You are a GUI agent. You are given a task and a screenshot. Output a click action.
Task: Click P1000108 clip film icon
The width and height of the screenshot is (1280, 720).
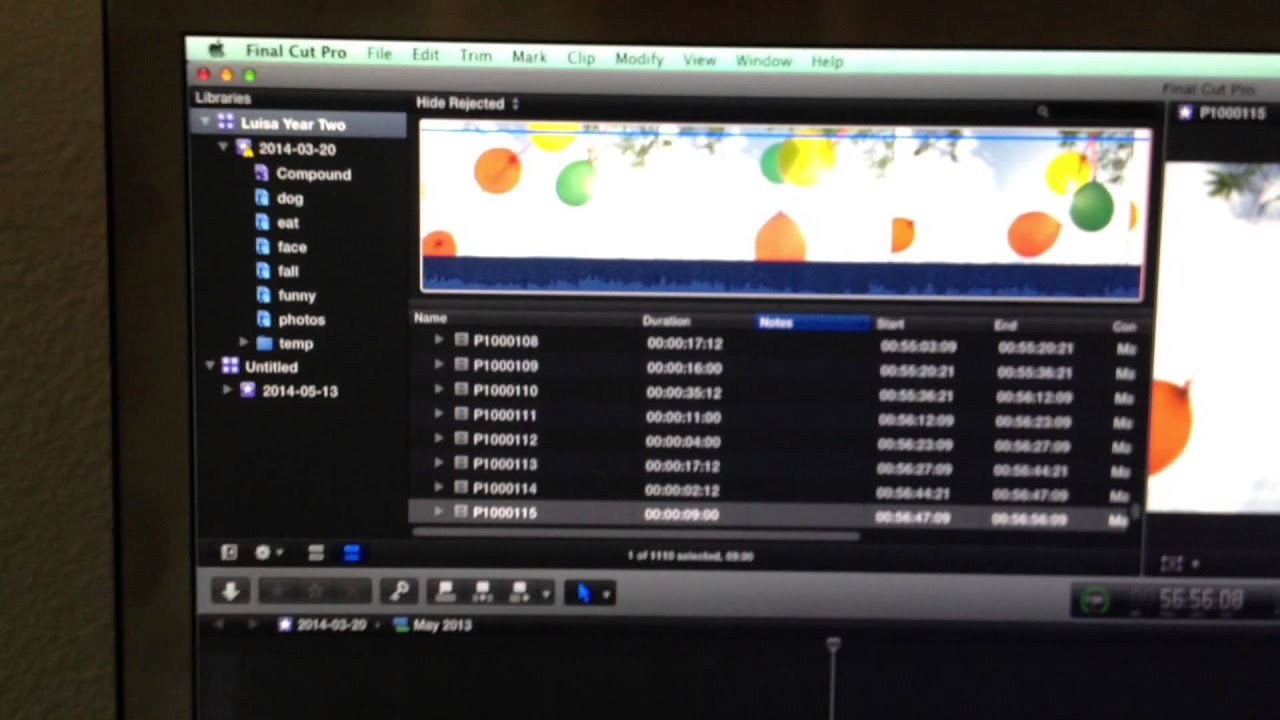pos(461,340)
